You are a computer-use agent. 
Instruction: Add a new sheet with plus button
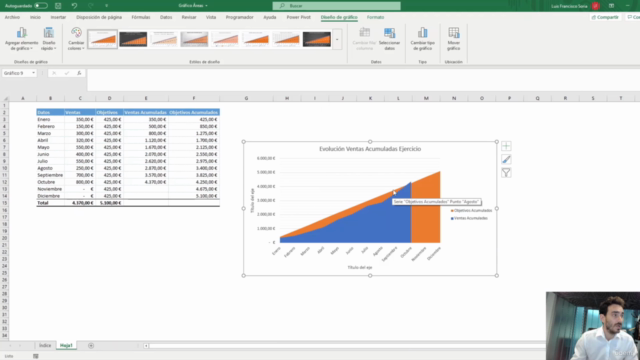coord(91,346)
